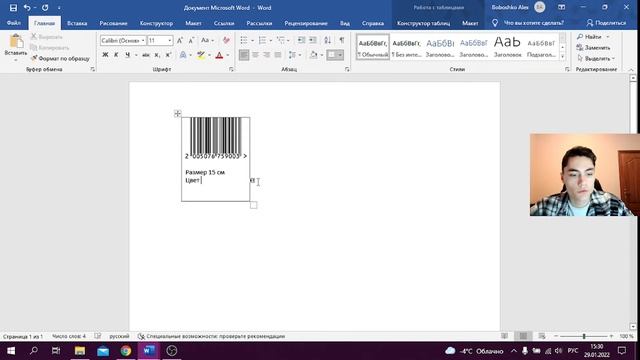Apply strikethrough formatting
The height and width of the screenshot is (360, 640).
[145, 55]
